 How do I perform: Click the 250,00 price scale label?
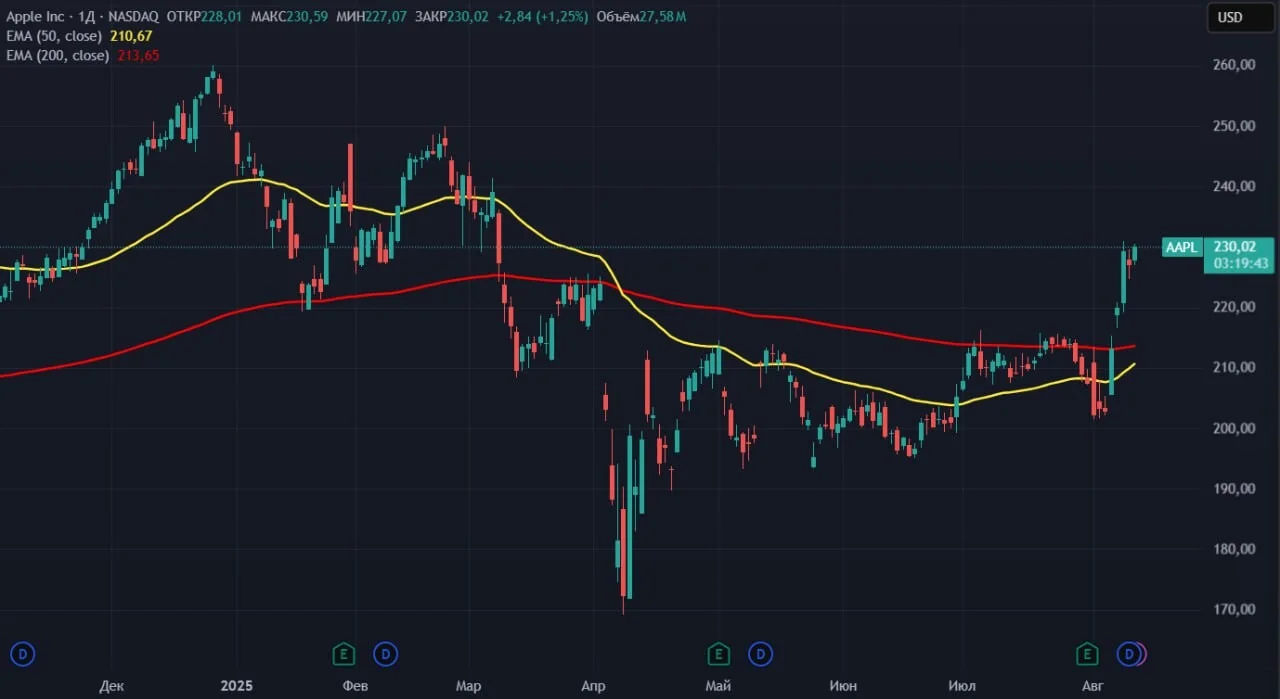point(1233,126)
